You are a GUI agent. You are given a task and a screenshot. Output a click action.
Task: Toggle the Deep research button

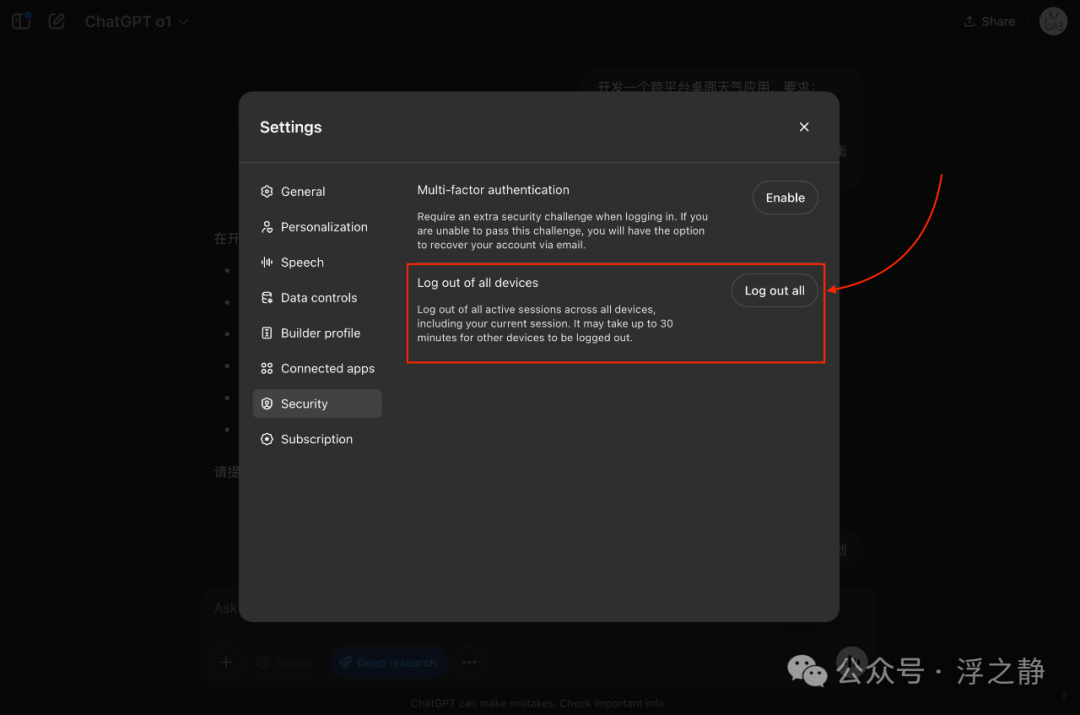click(388, 663)
